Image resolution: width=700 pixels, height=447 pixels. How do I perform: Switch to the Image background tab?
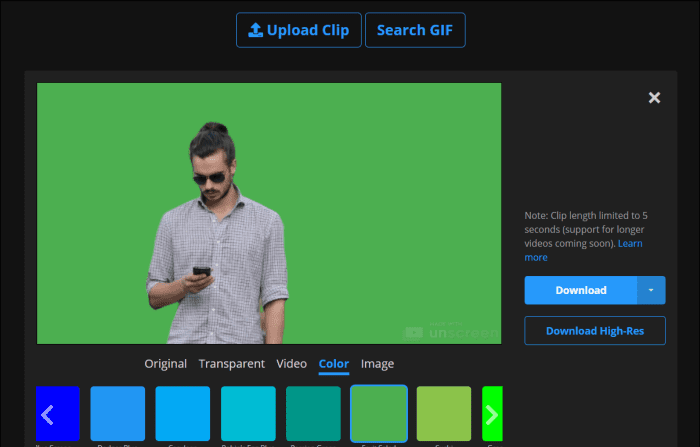[x=377, y=363]
